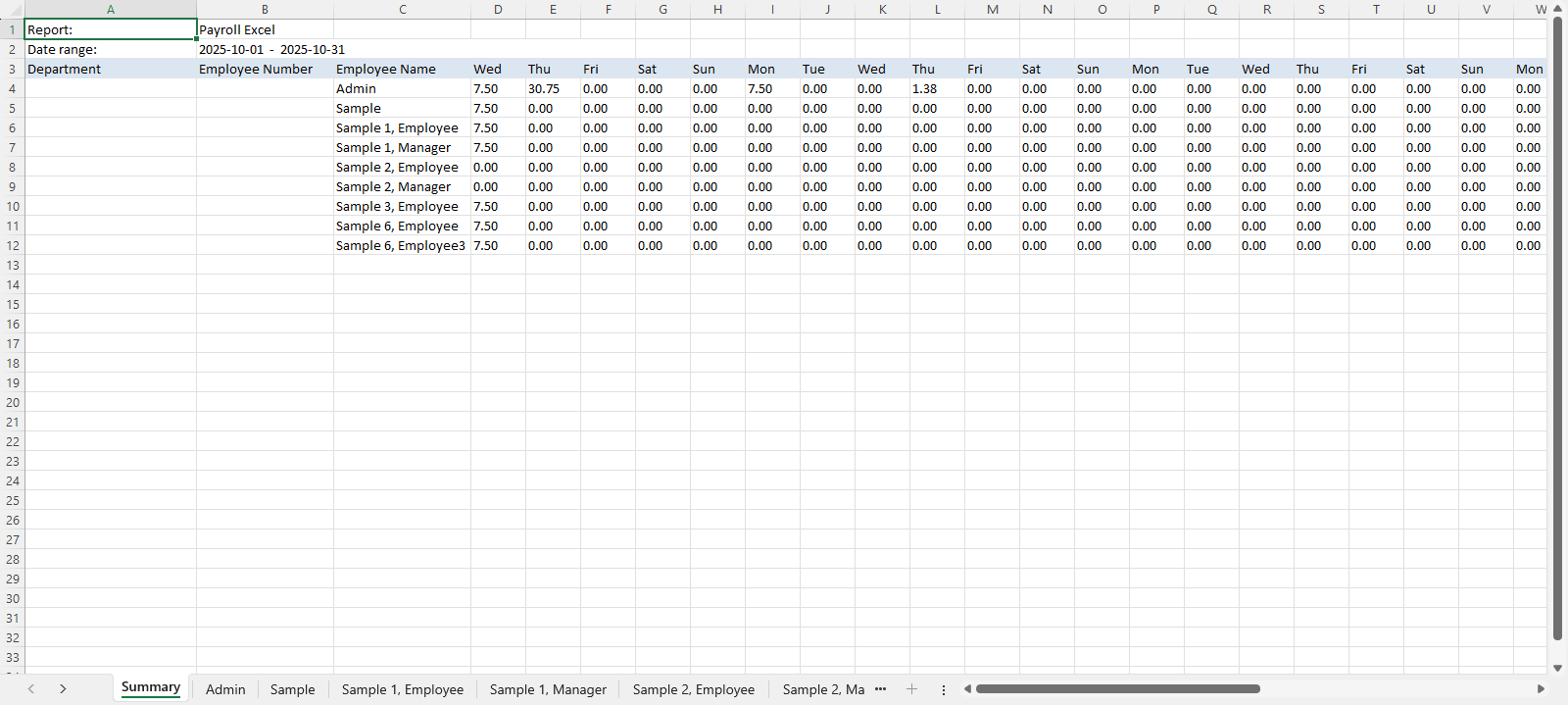This screenshot has width=1568, height=705.
Task: Click the Payroll Excel cell
Action: pyautogui.click(x=265, y=29)
